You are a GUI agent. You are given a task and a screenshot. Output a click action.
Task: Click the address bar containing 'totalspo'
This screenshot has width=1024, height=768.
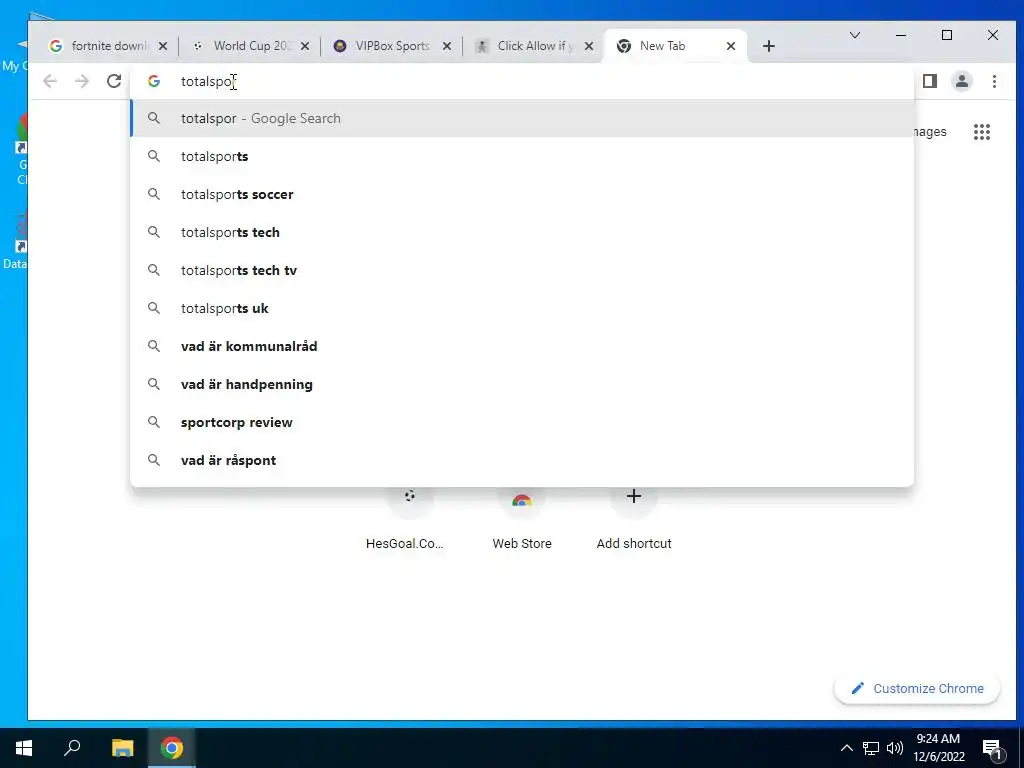tap(522, 81)
